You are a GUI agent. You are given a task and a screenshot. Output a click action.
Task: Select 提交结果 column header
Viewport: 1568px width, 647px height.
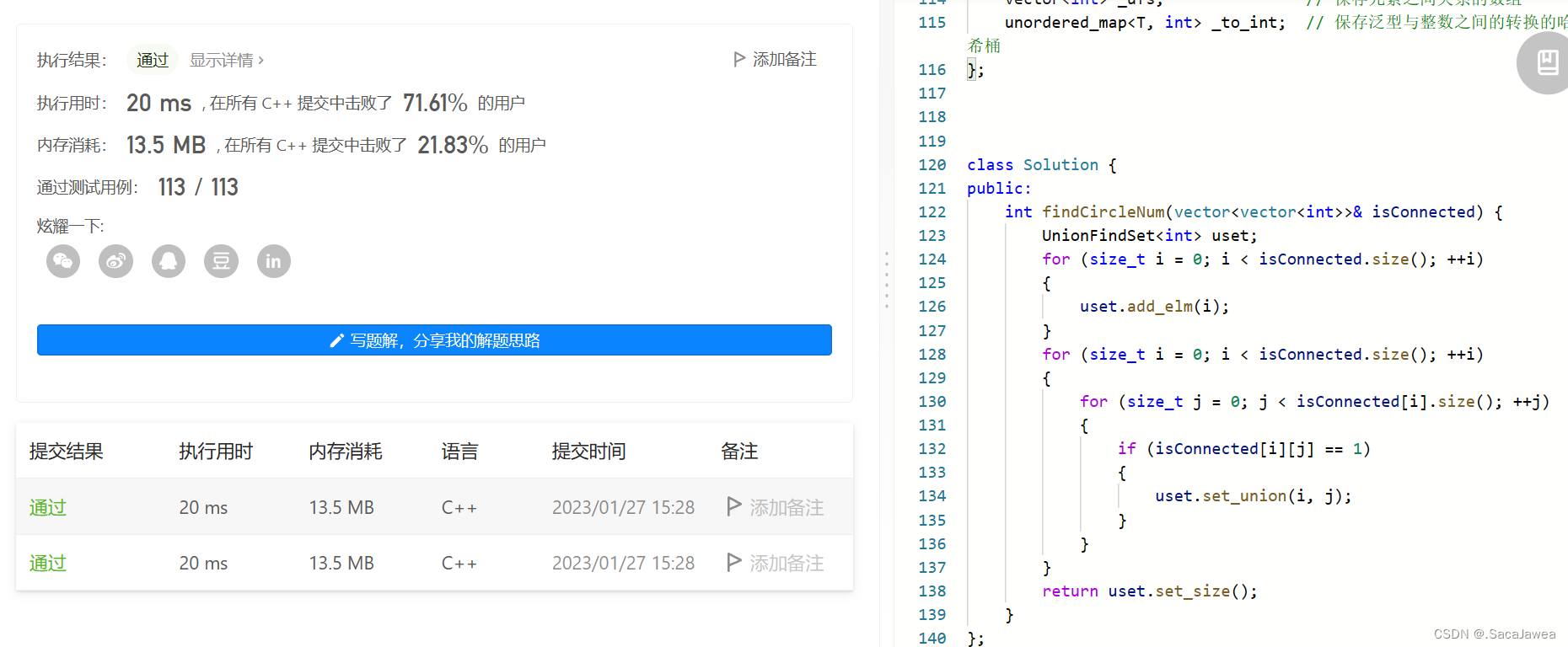67,452
